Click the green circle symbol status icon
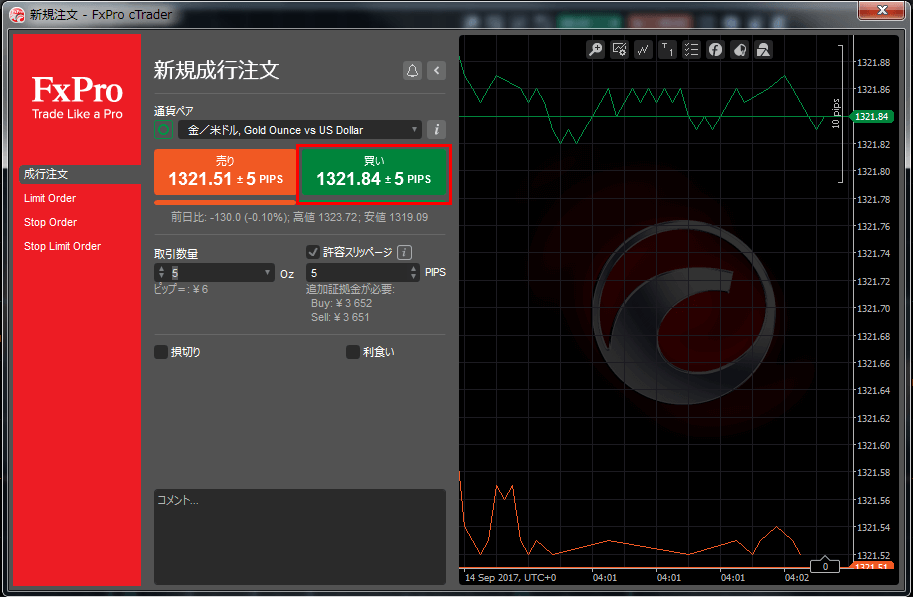The image size is (913, 597). point(164,129)
